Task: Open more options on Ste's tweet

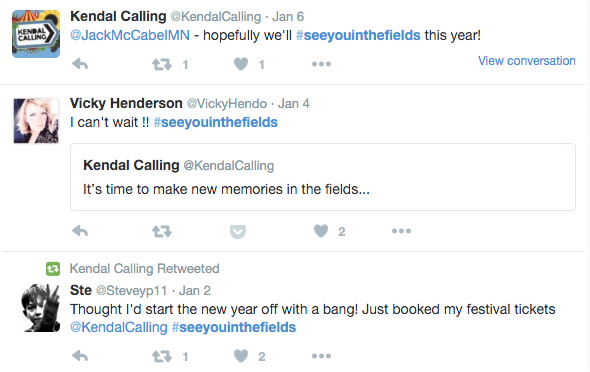Action: point(321,356)
